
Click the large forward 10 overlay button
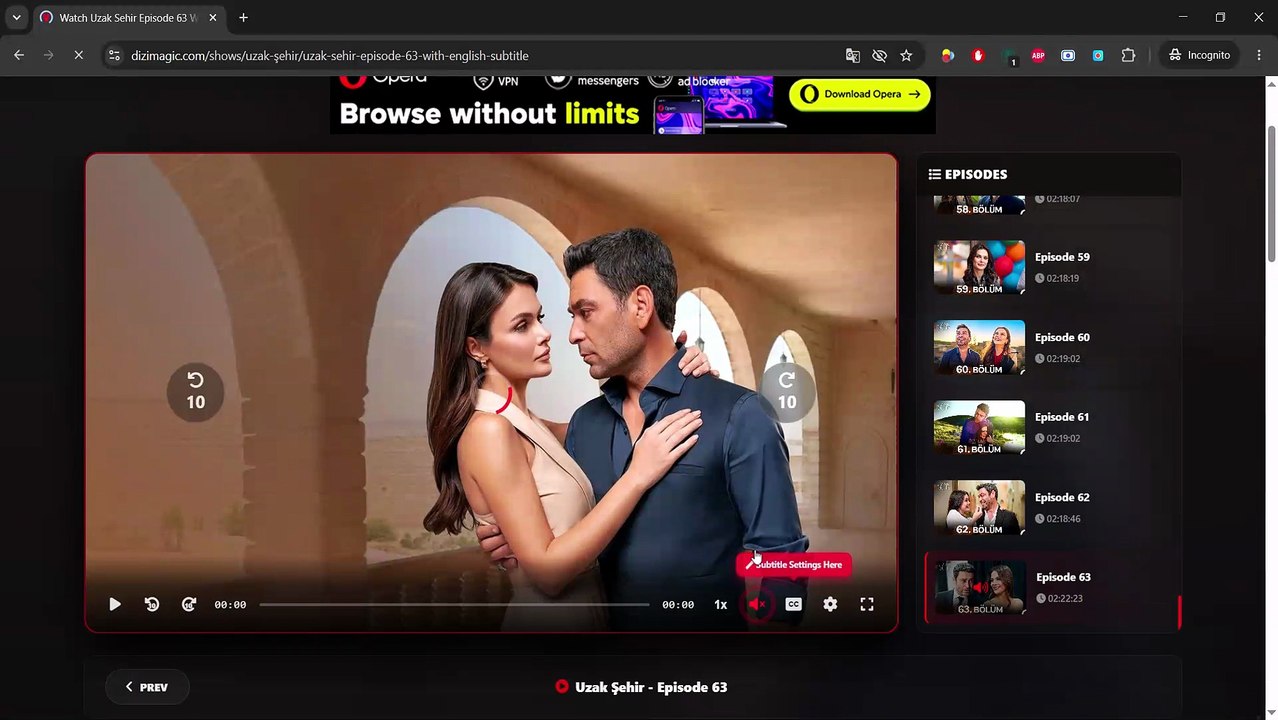[x=787, y=391]
